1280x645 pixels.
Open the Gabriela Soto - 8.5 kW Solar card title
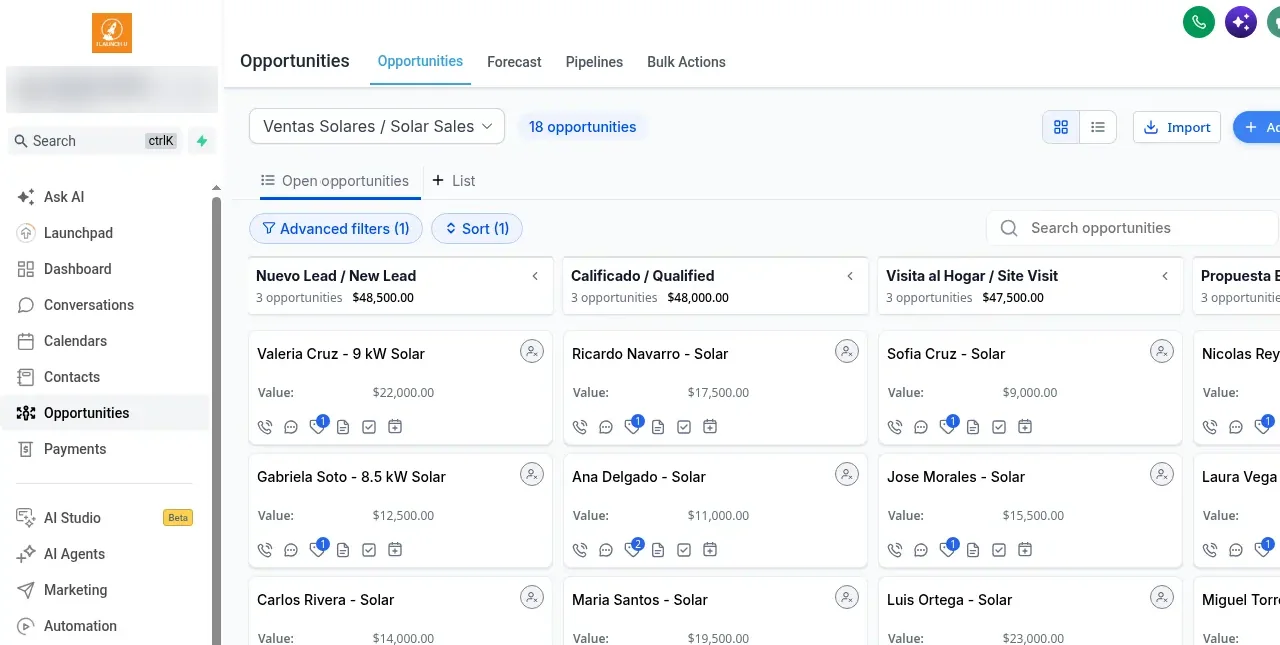click(x=351, y=477)
